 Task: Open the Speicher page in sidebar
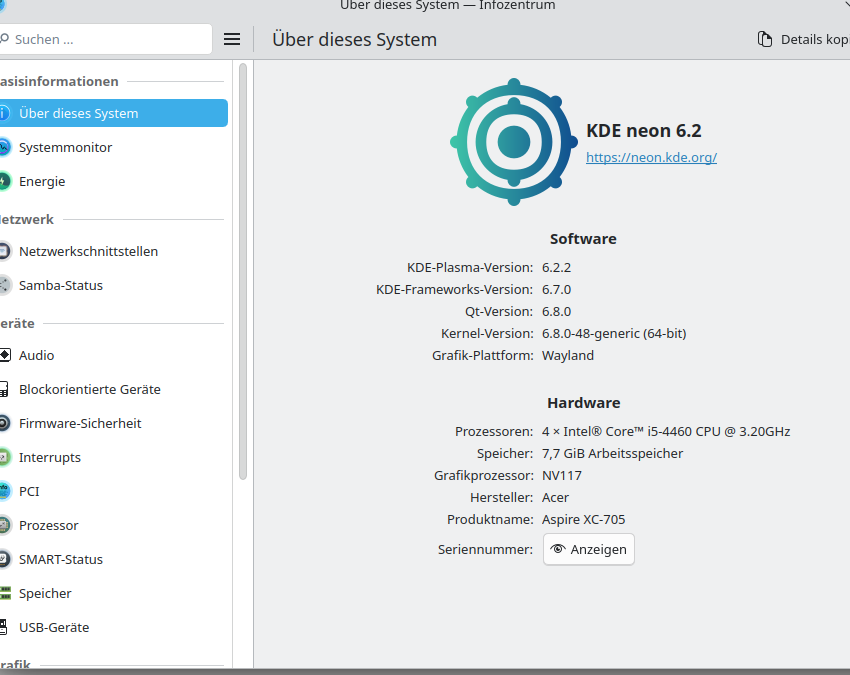(112, 593)
